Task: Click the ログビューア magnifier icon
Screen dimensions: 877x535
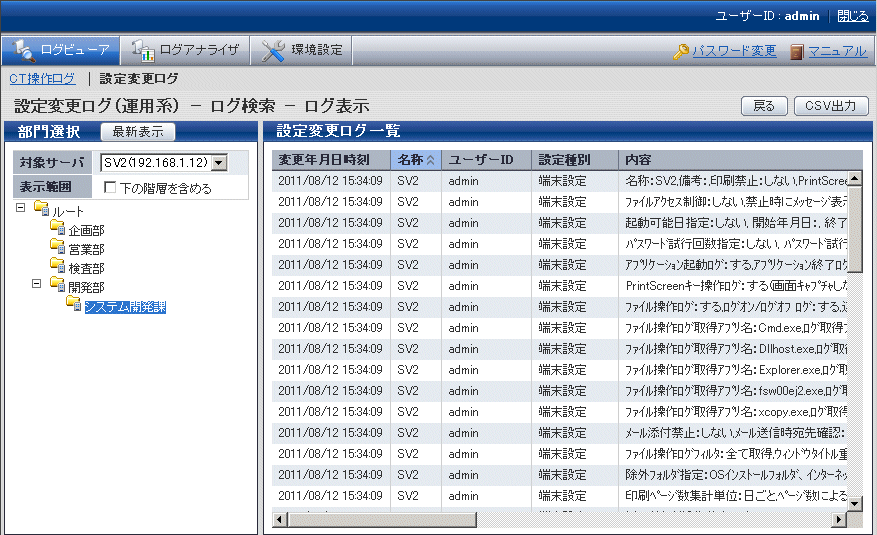Action: point(23,50)
